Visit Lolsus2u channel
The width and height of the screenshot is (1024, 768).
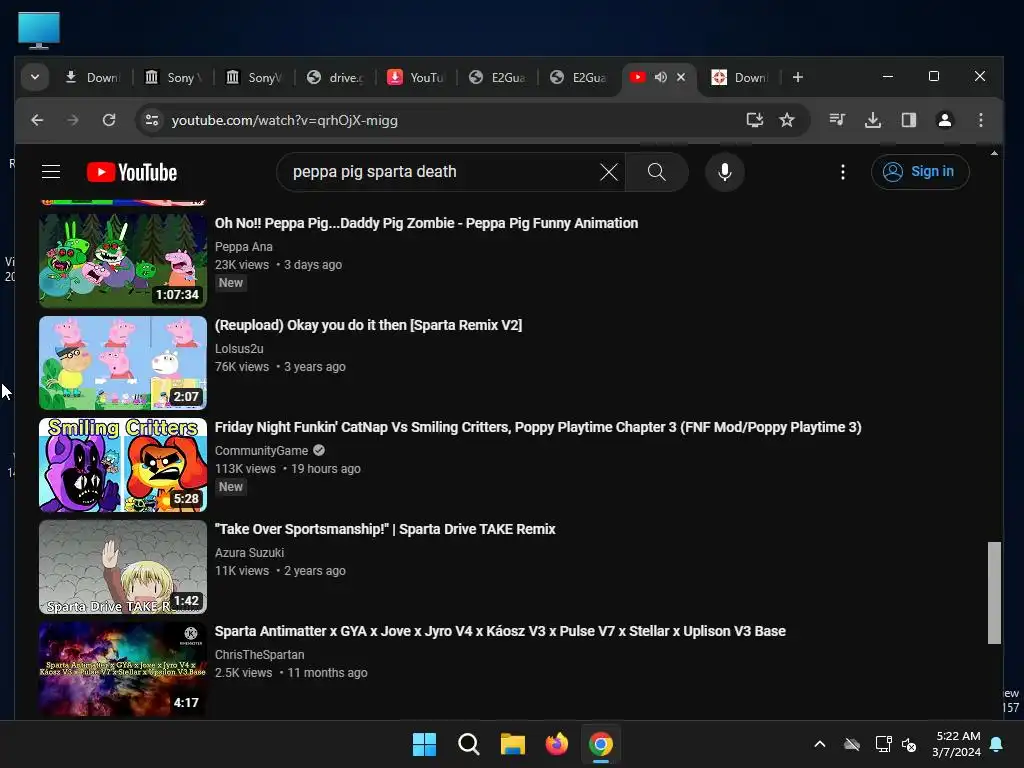[239, 349]
